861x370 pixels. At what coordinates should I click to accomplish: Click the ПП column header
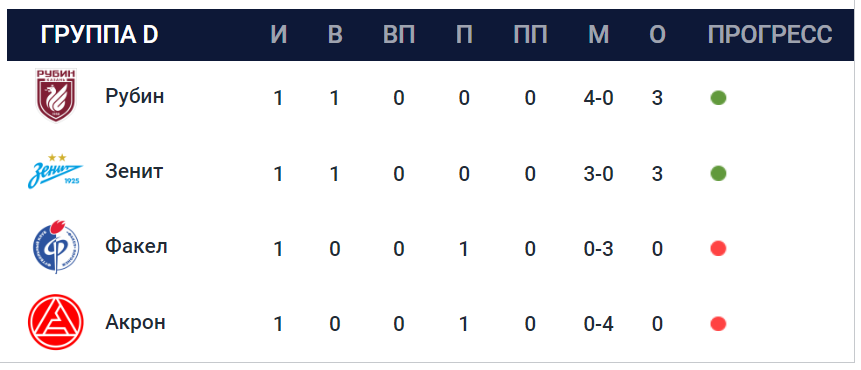[530, 35]
